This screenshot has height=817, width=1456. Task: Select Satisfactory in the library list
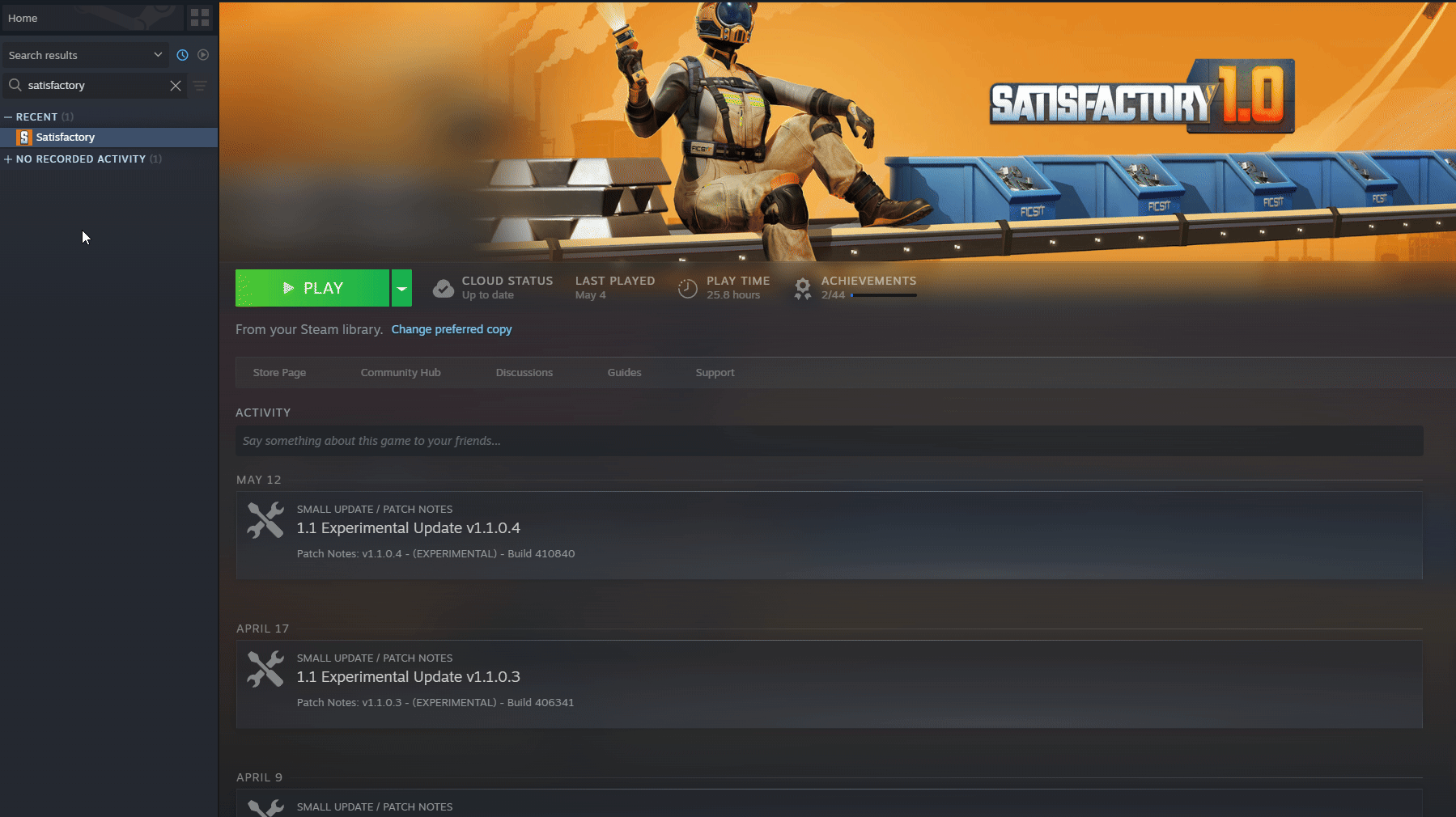pos(108,138)
